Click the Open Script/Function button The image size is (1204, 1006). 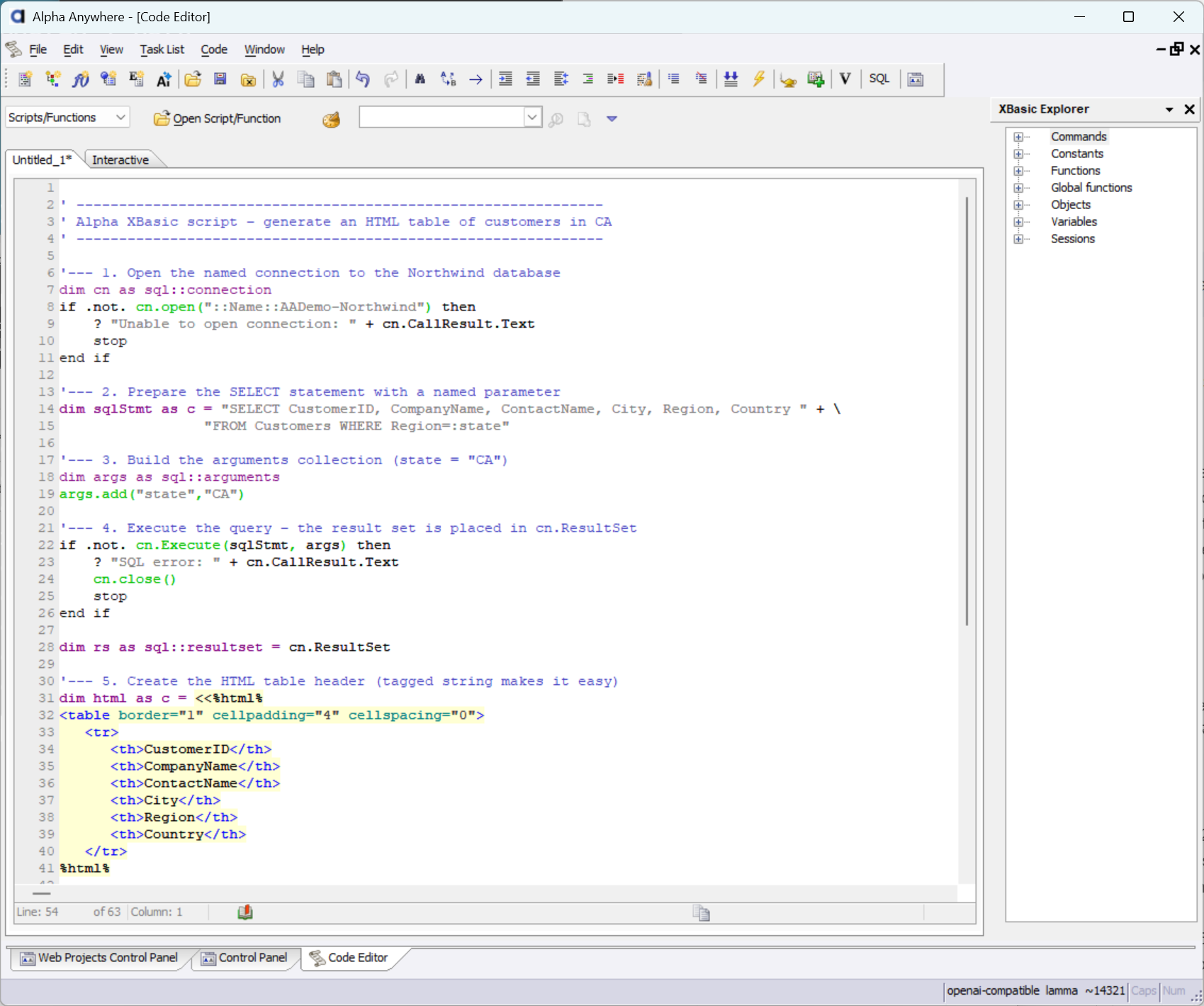217,118
